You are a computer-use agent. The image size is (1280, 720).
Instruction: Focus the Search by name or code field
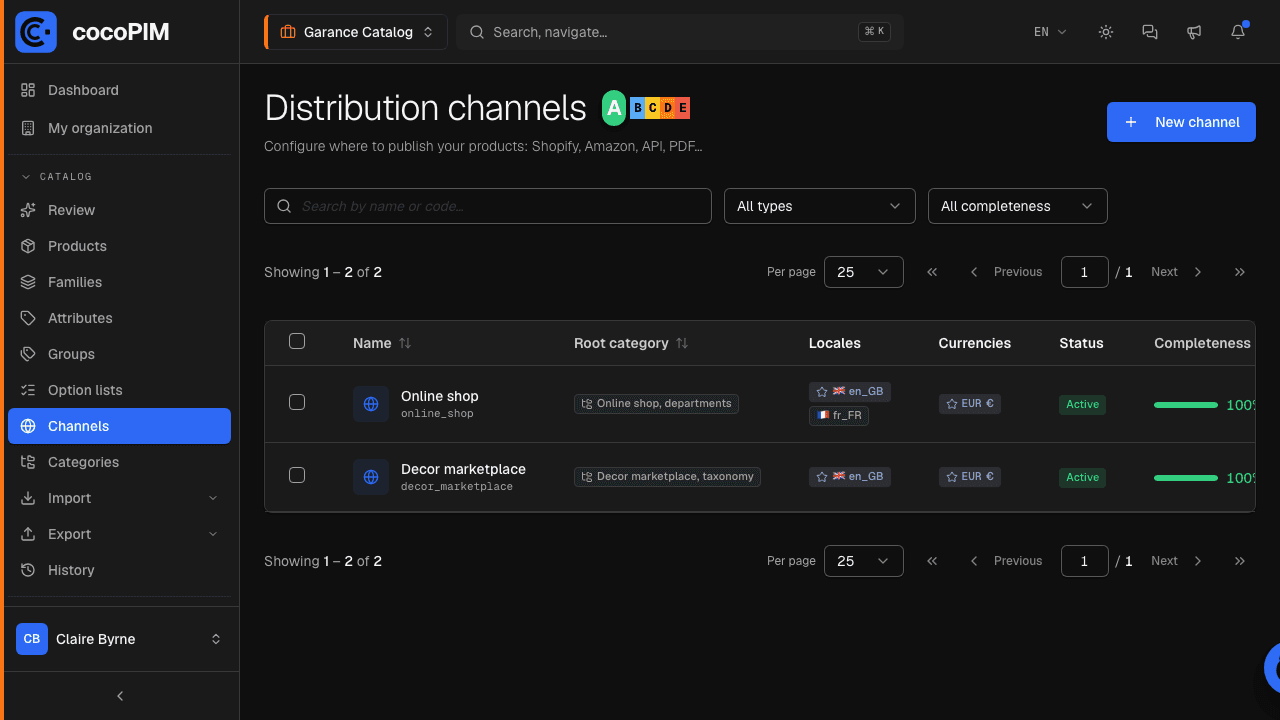488,206
